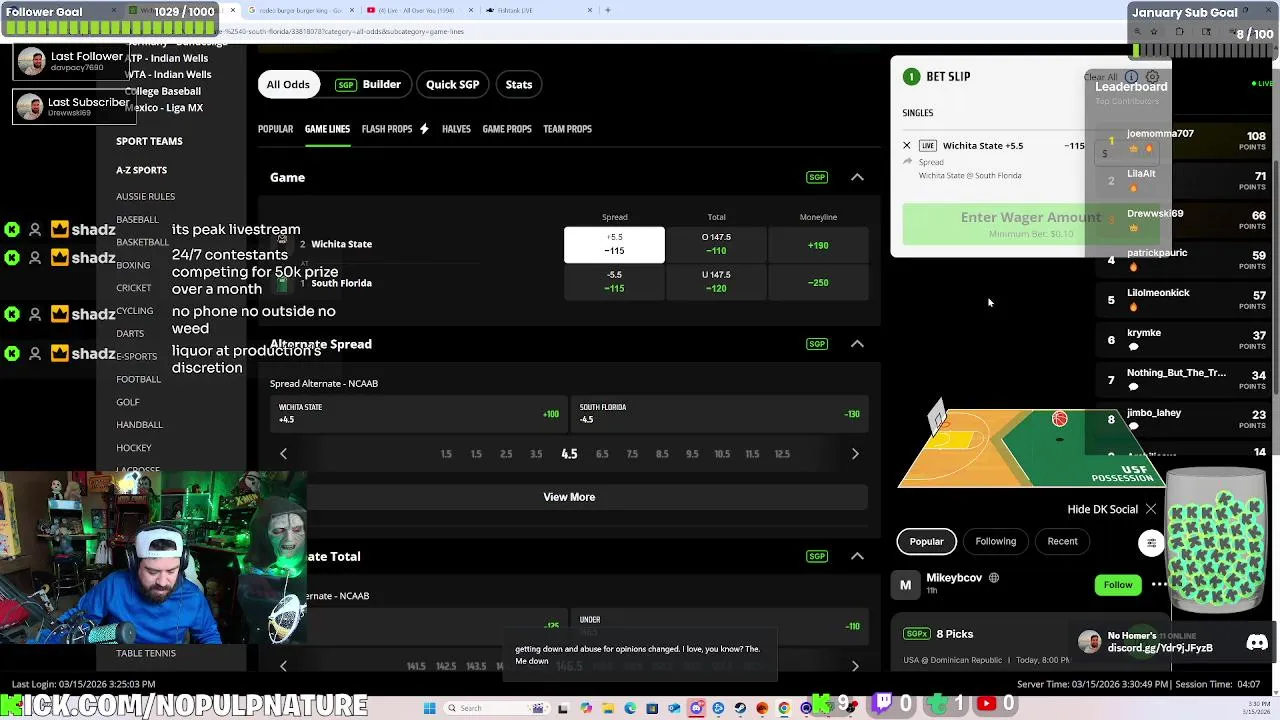The width and height of the screenshot is (1280, 720).
Task: Collapse the Alternate Spread section
Action: click(857, 344)
